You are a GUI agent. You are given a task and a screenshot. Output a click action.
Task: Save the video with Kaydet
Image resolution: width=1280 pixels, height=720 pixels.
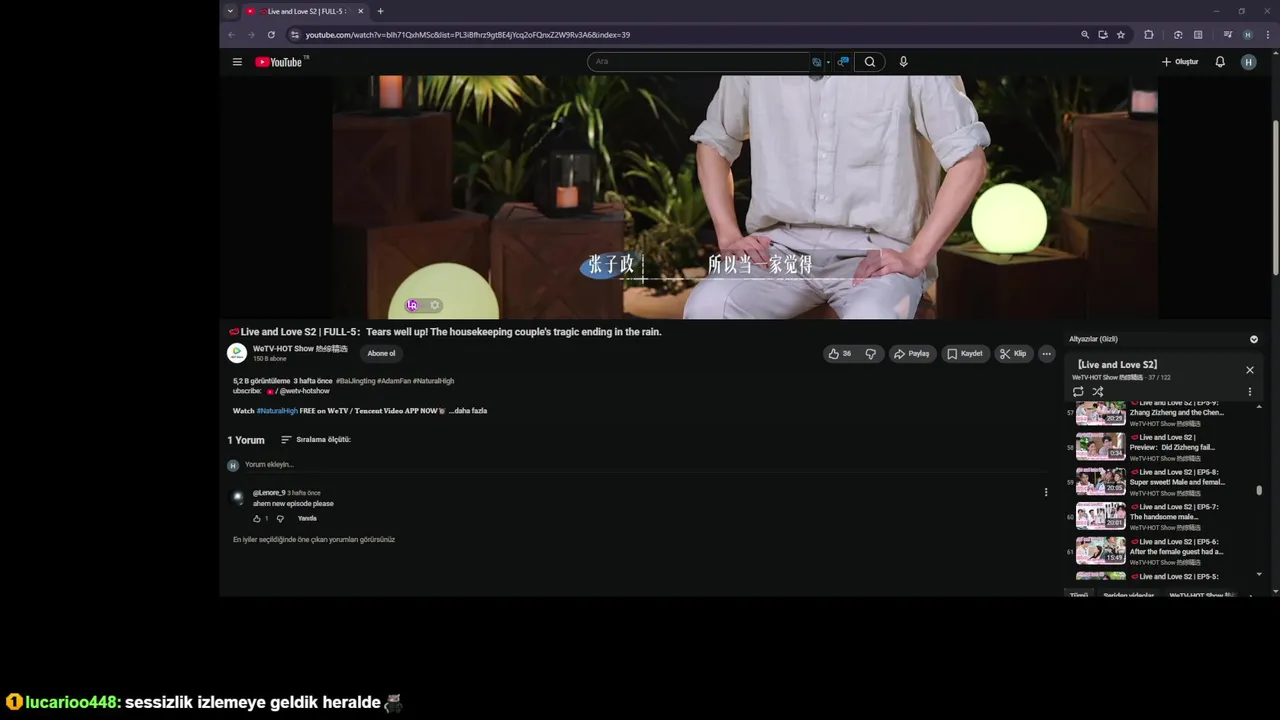965,353
